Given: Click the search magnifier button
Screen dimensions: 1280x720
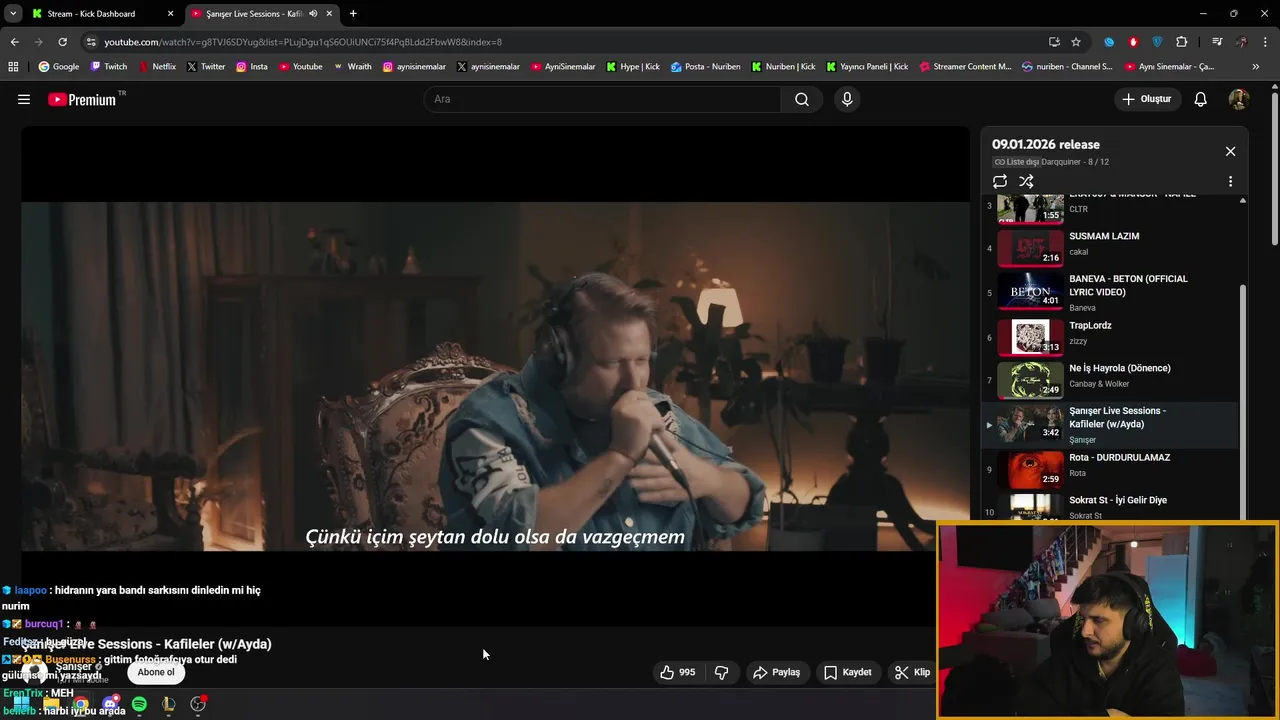Looking at the screenshot, I should pyautogui.click(x=802, y=99).
